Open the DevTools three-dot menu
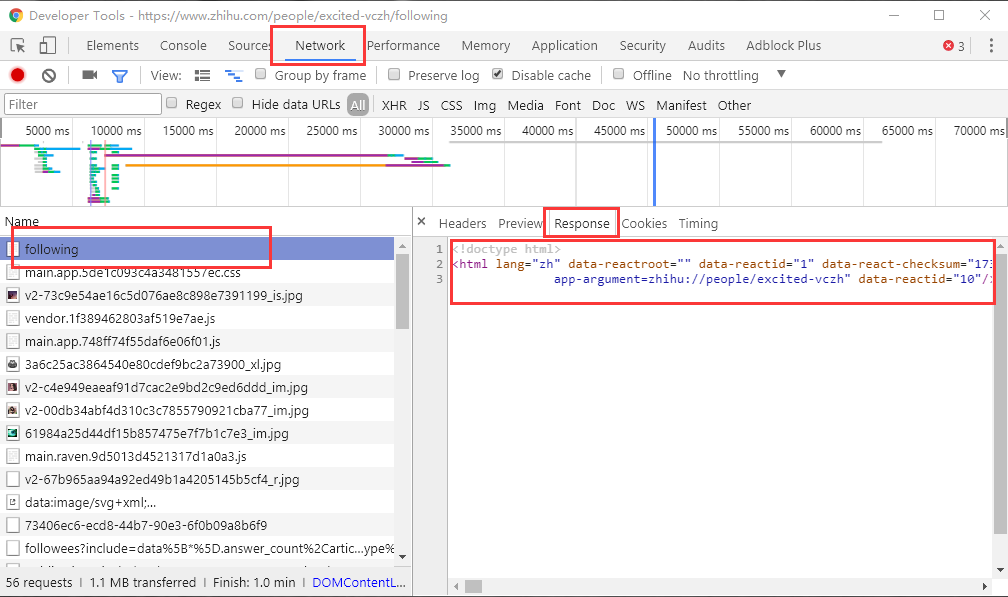This screenshot has width=1008, height=597. tap(991, 46)
